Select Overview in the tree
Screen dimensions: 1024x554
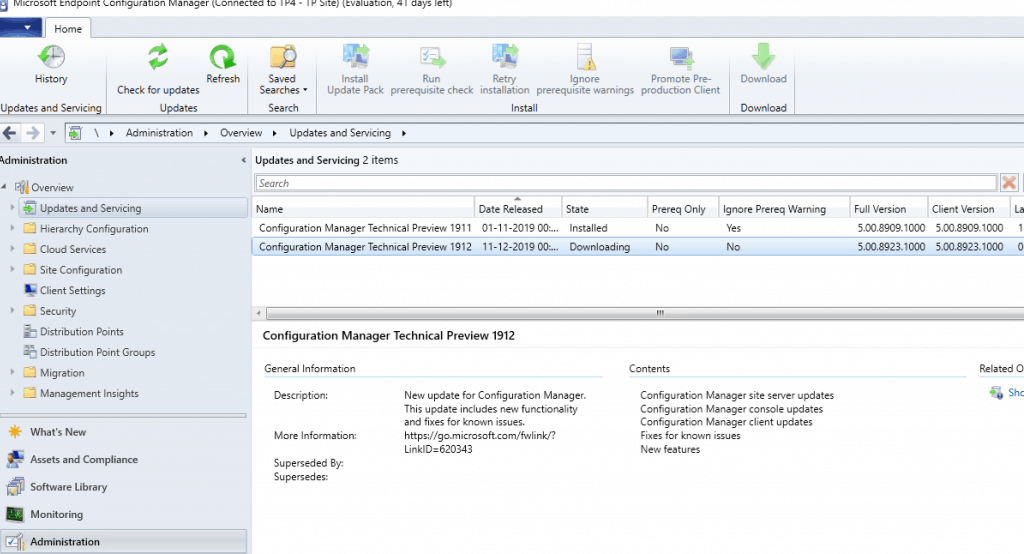click(x=52, y=187)
